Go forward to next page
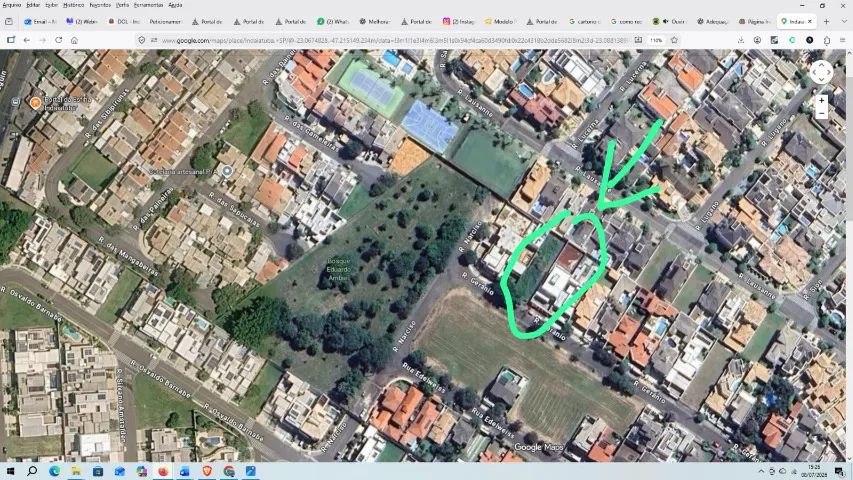 42,40
